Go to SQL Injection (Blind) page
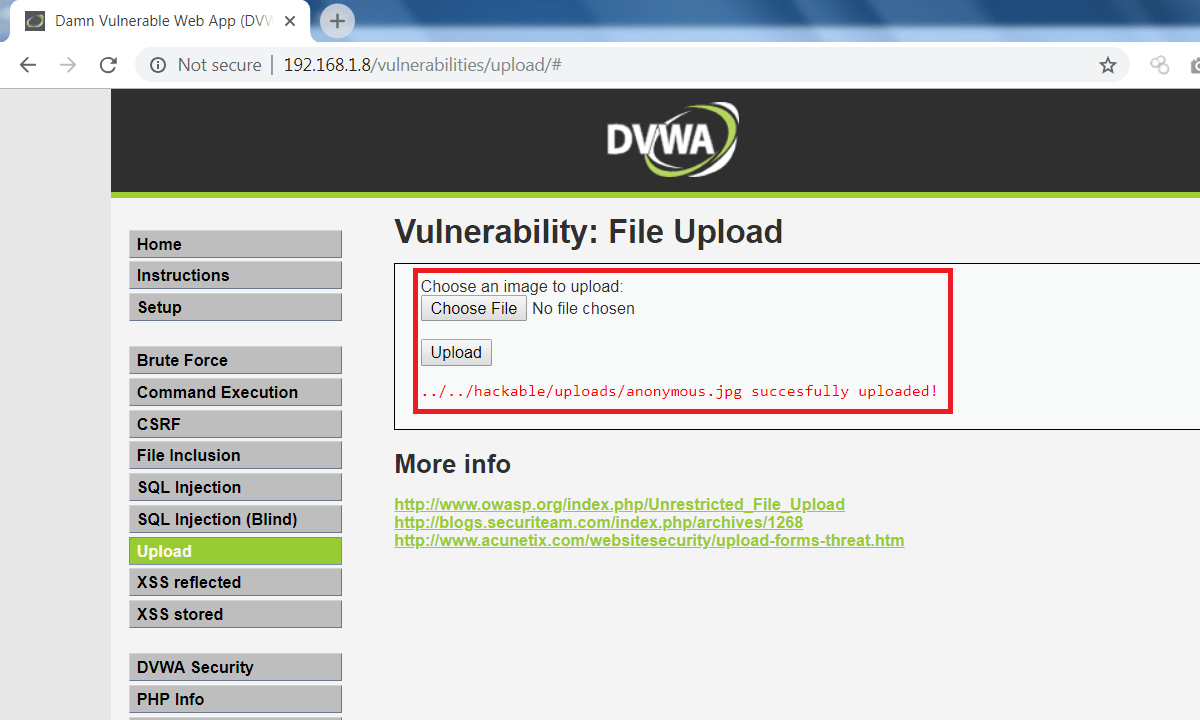The width and height of the screenshot is (1200, 720). 235,519
